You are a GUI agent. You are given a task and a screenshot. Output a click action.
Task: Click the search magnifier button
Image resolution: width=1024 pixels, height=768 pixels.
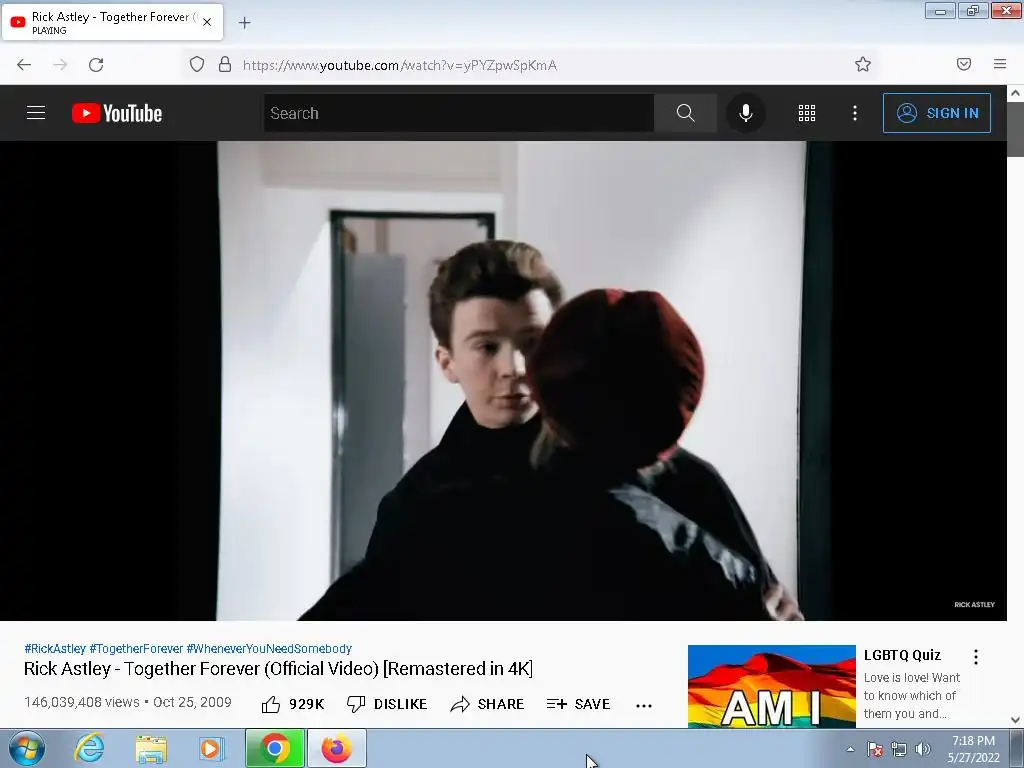[685, 113]
